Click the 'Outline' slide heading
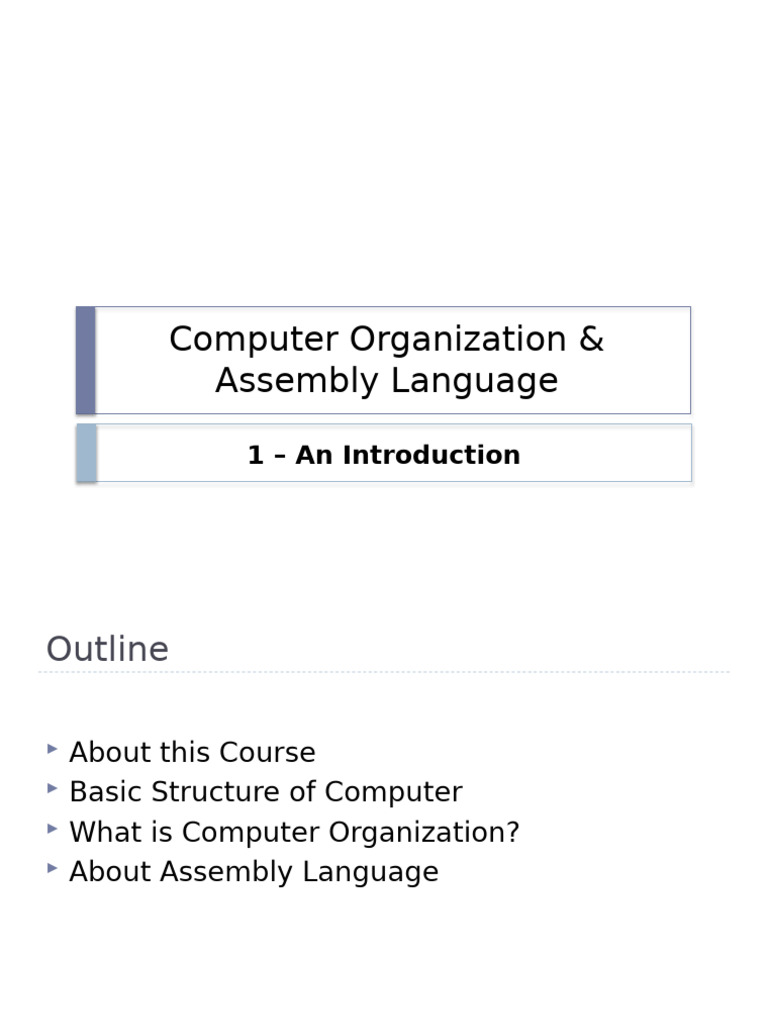This screenshot has height=1024, width=768. tap(107, 649)
